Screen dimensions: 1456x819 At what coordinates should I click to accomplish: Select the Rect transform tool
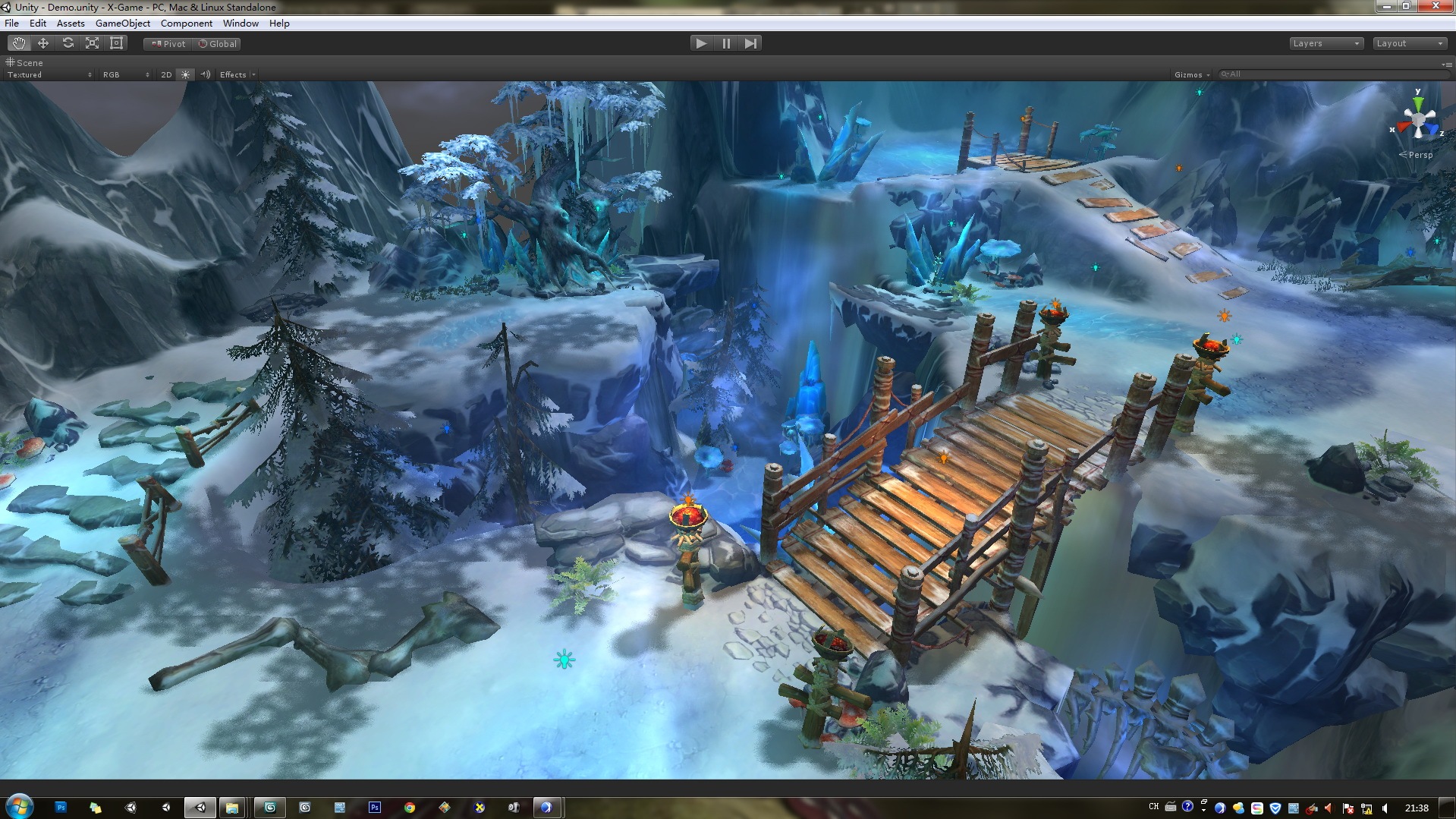click(x=116, y=43)
